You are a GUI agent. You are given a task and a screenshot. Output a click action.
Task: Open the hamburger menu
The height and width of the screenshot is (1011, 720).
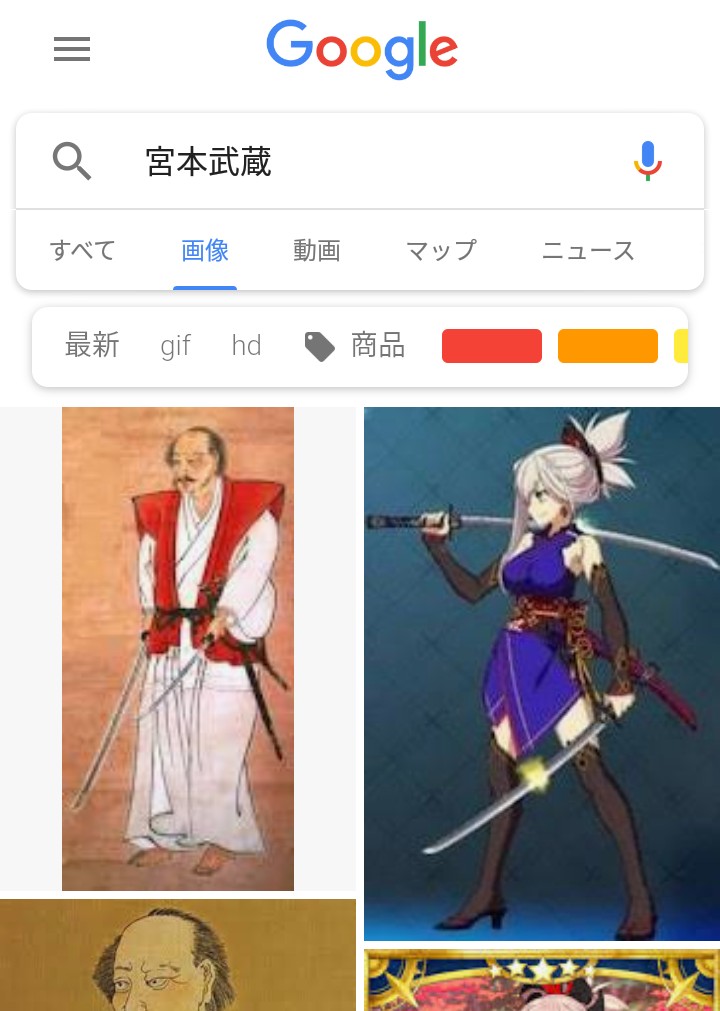(x=72, y=49)
